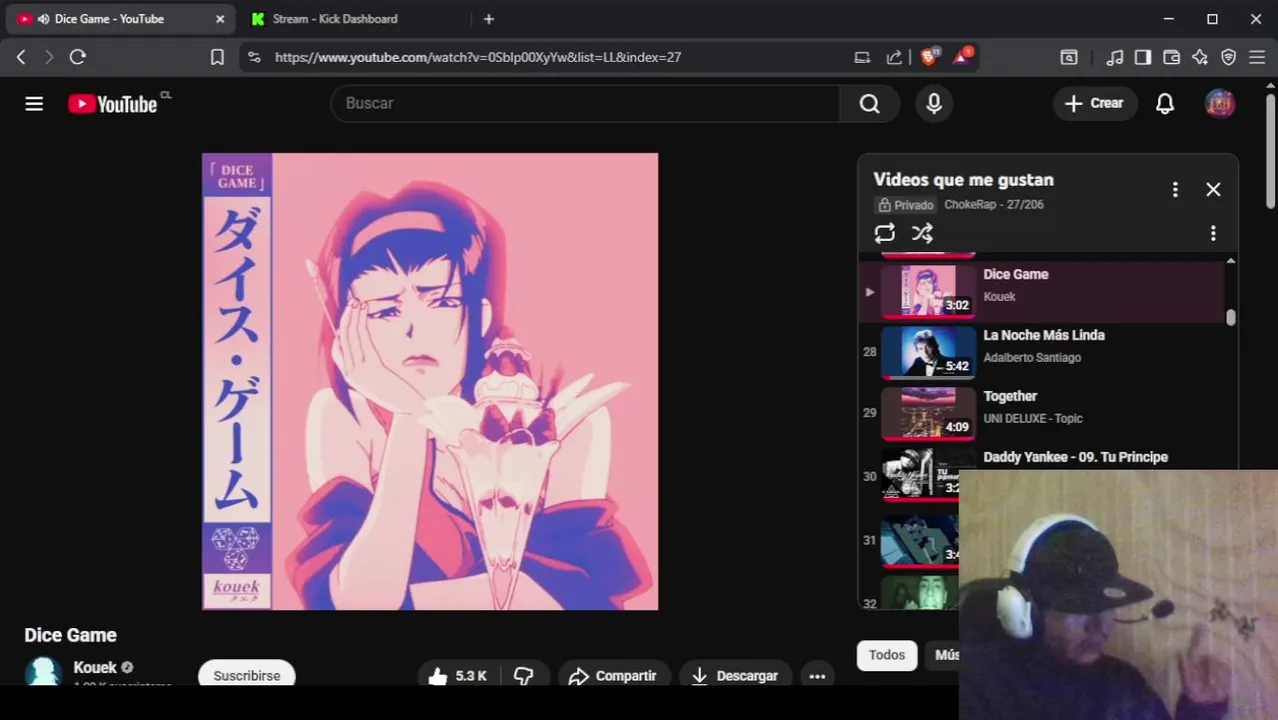1278x720 pixels.
Task: Focus the Buscar search field
Action: point(585,103)
